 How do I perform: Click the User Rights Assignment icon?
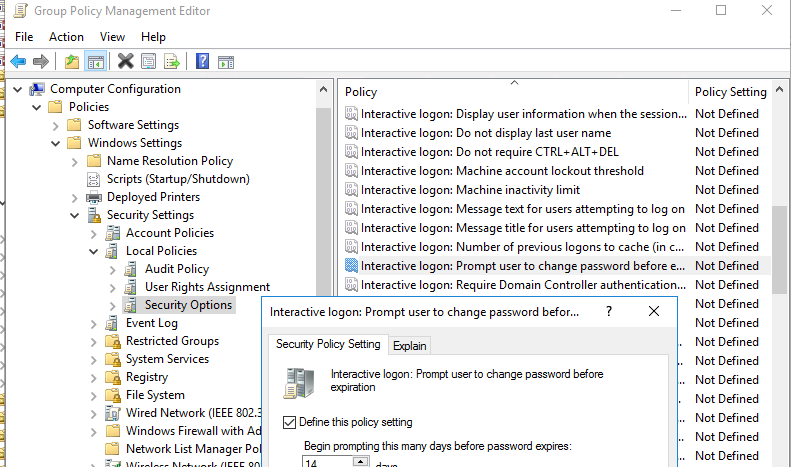[131, 287]
